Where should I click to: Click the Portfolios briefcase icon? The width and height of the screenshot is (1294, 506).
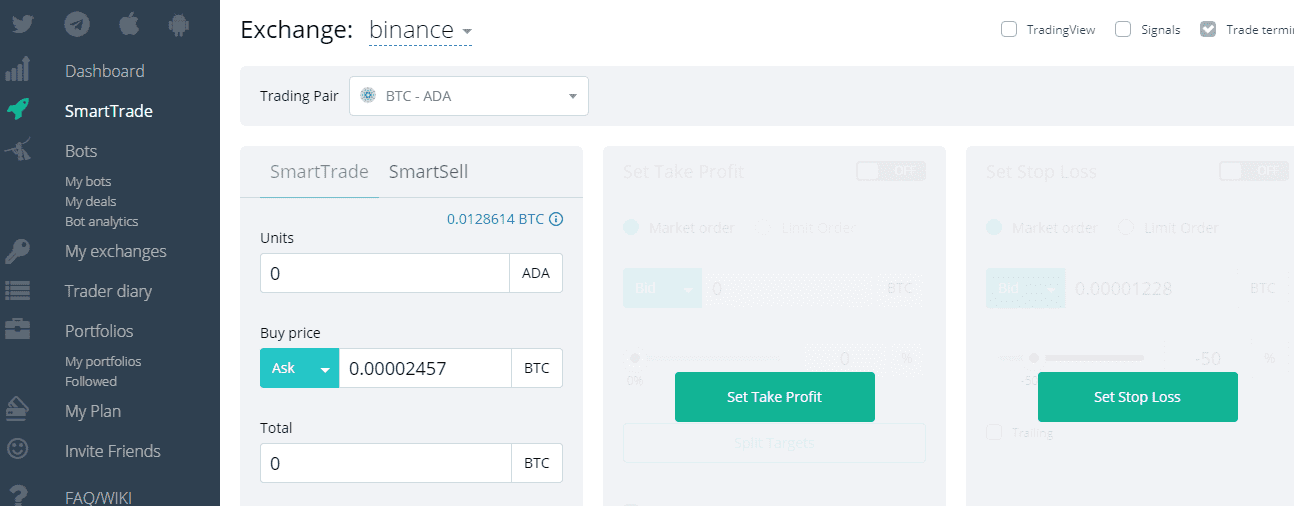coord(18,330)
